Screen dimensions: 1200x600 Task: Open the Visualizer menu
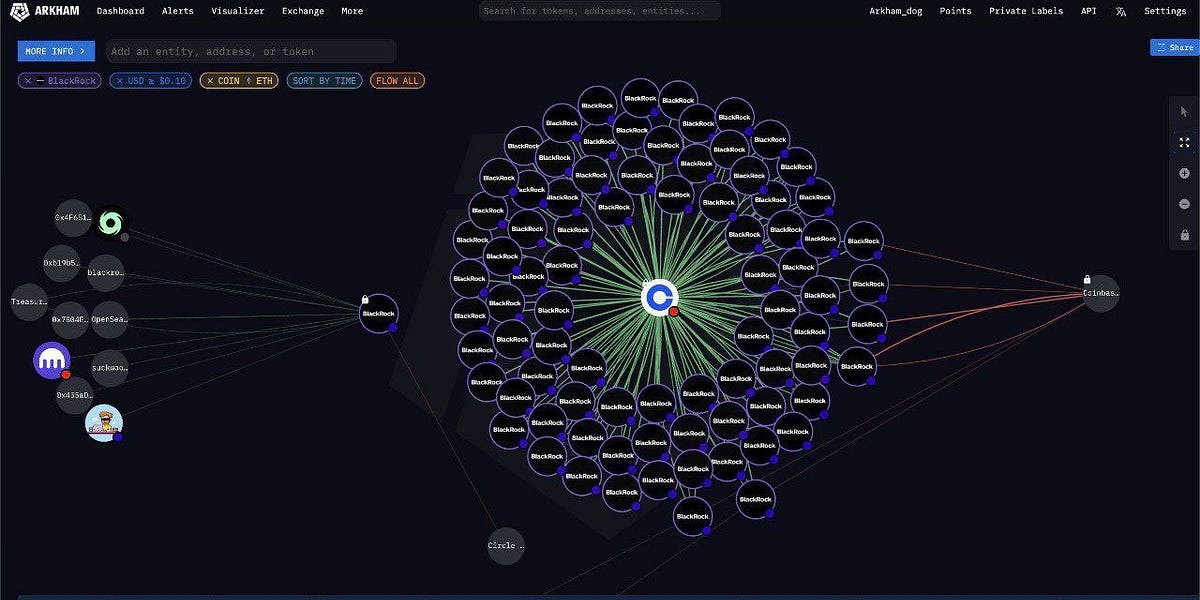(237, 11)
